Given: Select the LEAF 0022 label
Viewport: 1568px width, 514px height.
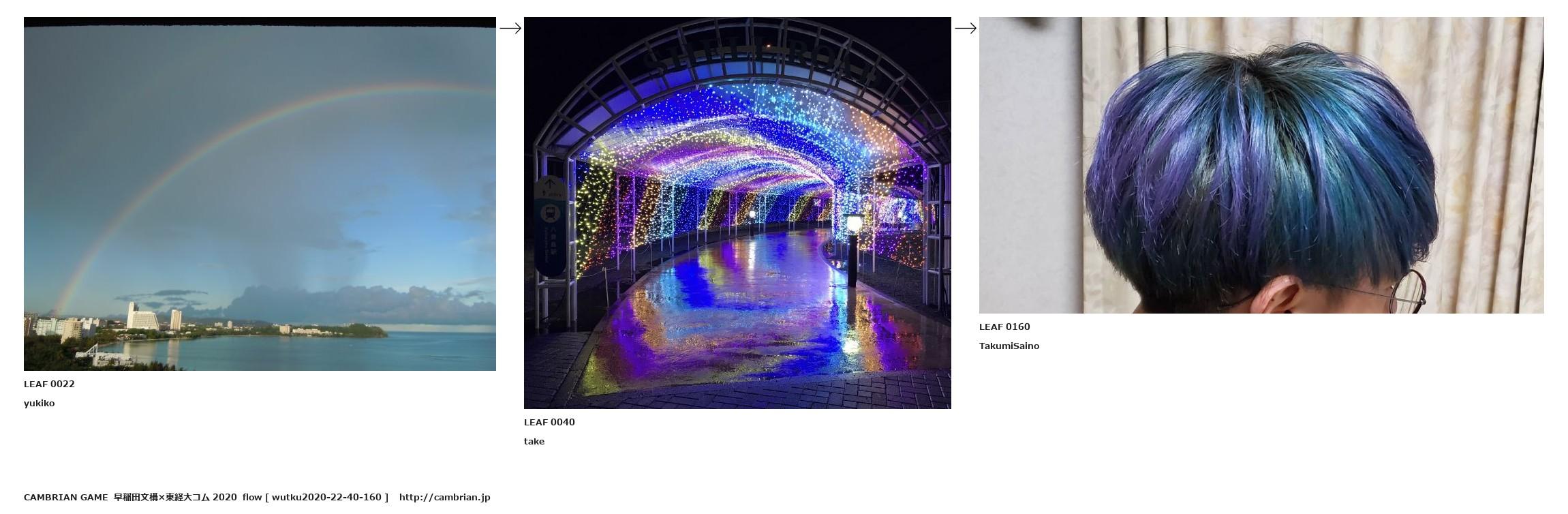Looking at the screenshot, I should click(49, 384).
